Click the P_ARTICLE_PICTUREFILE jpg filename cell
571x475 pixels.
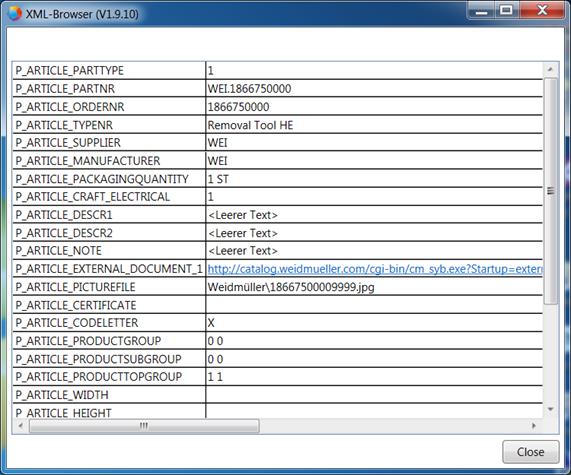[374, 287]
